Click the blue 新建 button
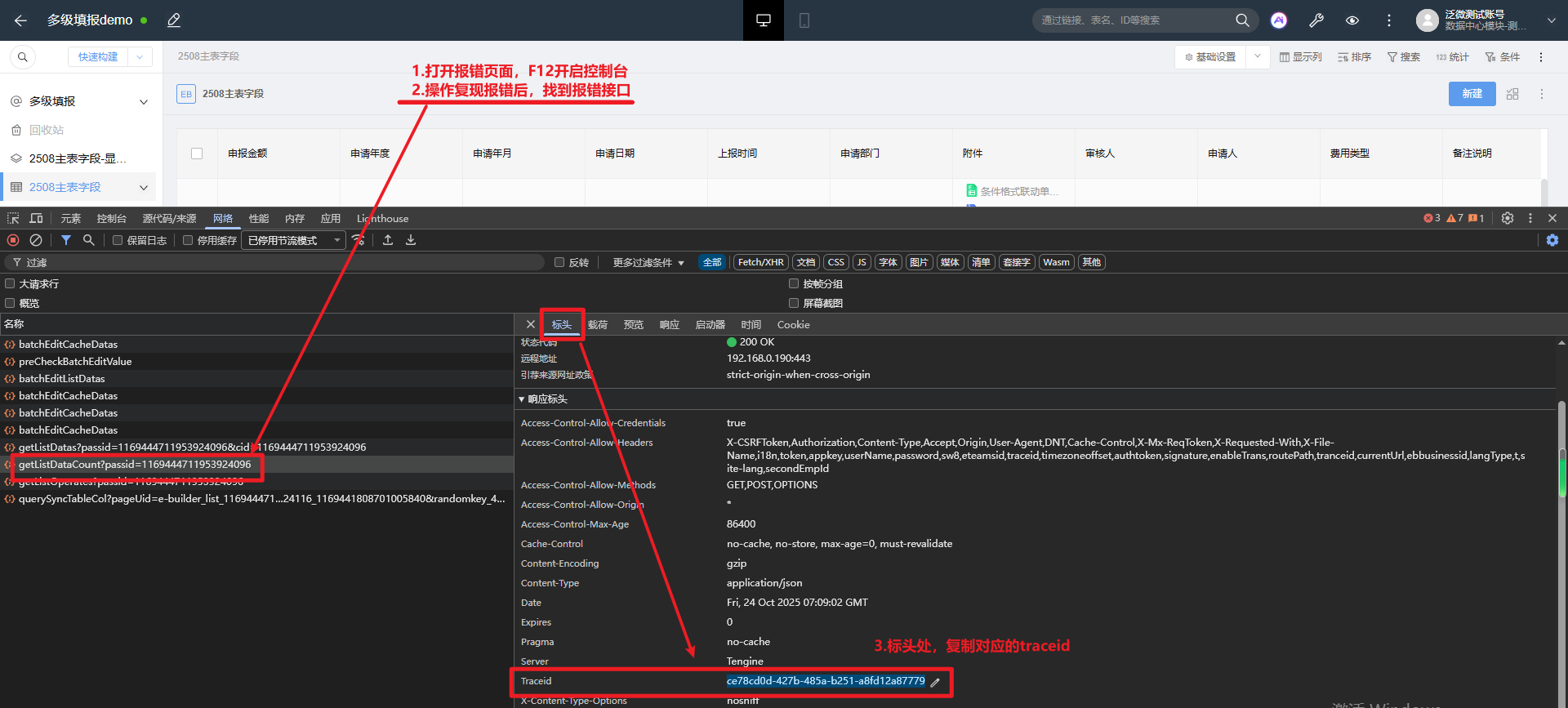The image size is (1568, 708). (1472, 94)
